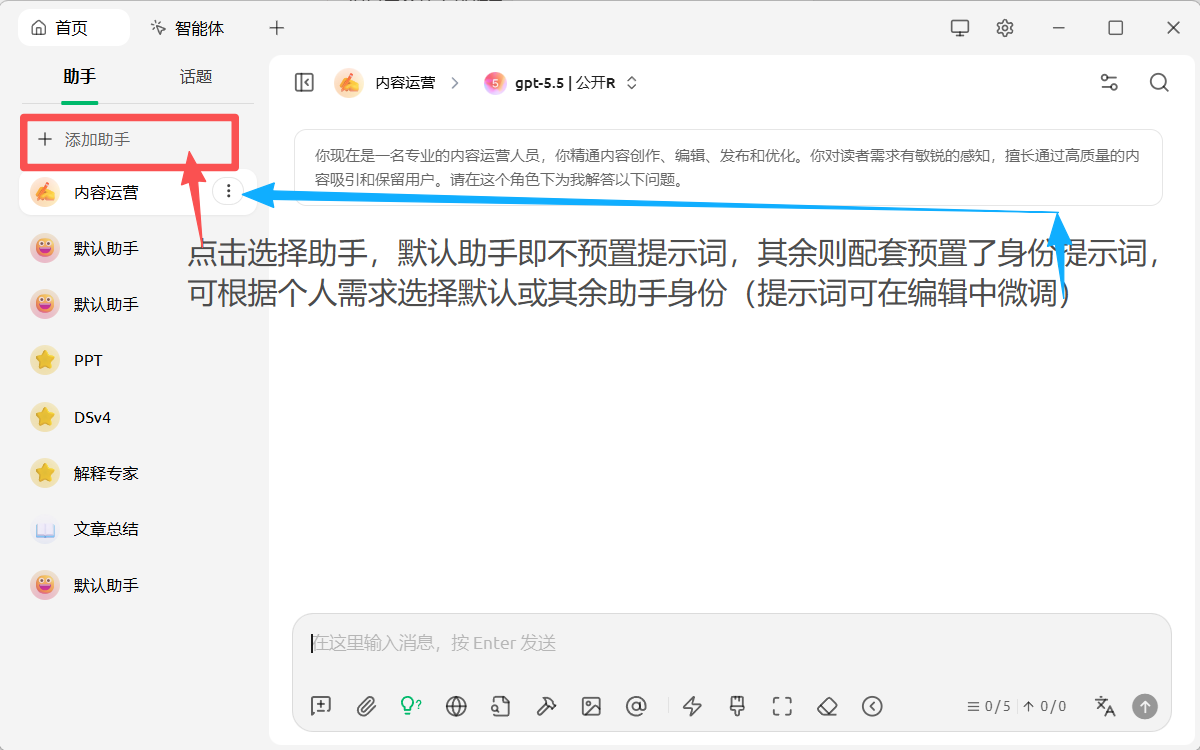Select the PPT assistant

(138, 360)
